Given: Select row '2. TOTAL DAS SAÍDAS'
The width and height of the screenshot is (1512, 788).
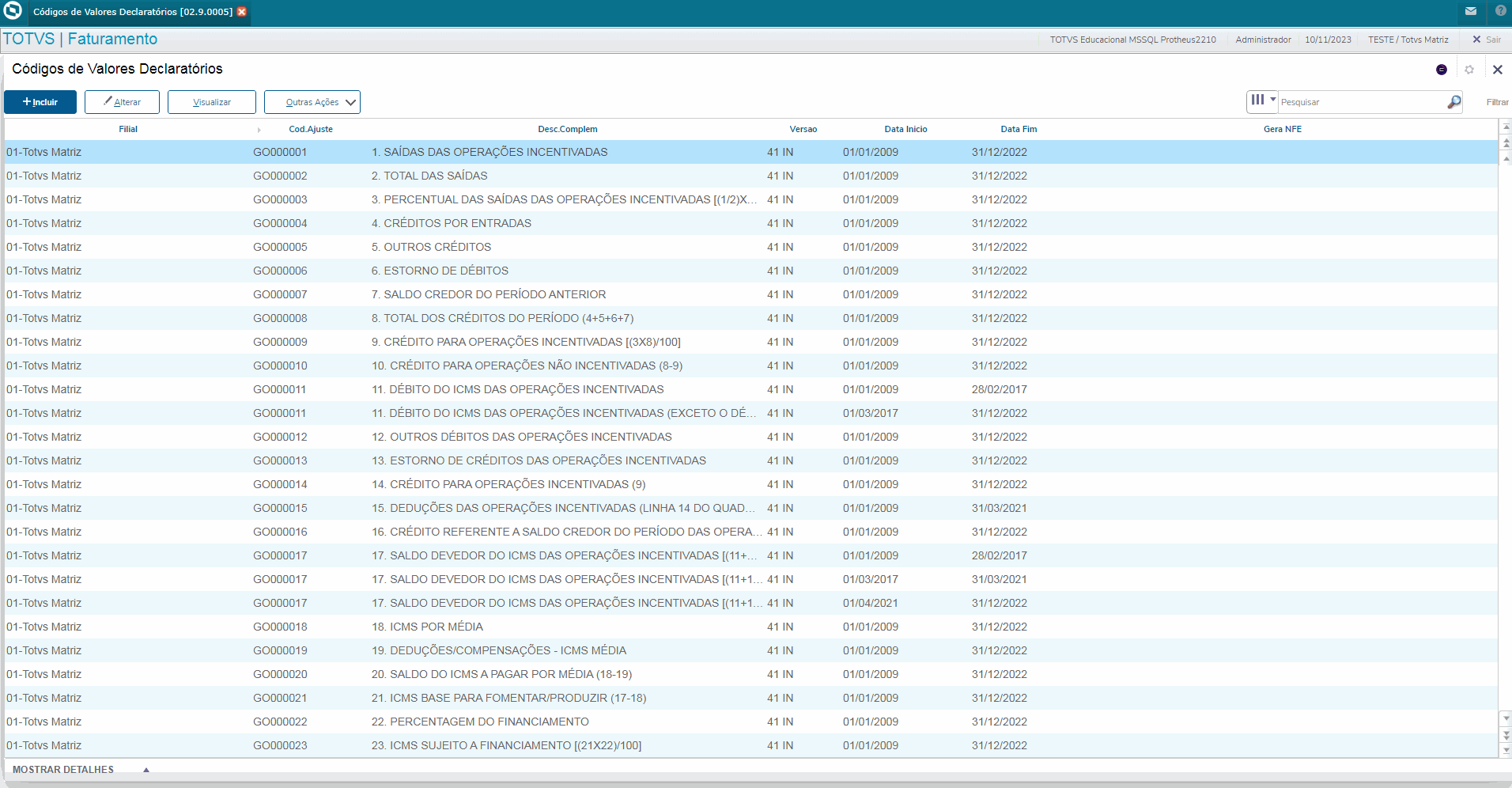Looking at the screenshot, I should [x=429, y=176].
